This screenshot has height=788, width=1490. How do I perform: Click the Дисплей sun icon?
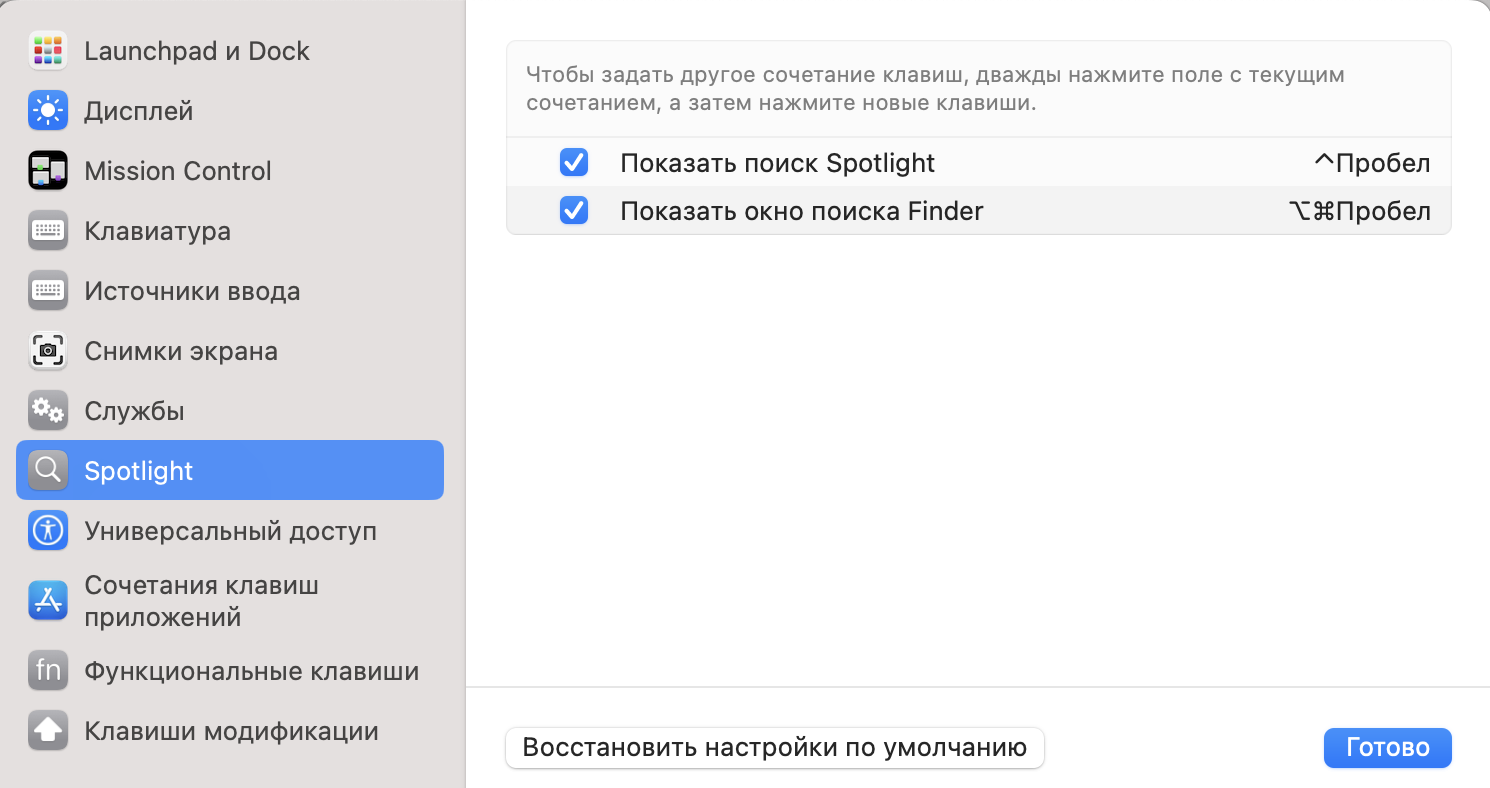coord(48,111)
